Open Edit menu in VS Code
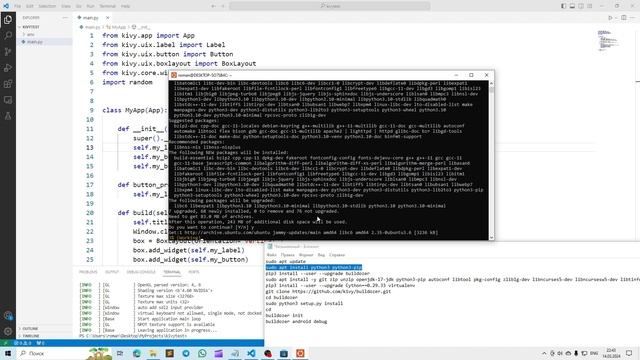 [30, 6]
